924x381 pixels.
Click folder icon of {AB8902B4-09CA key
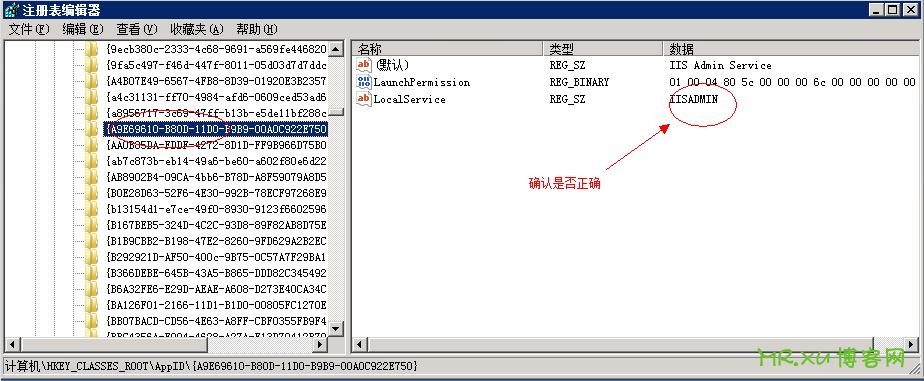91,177
